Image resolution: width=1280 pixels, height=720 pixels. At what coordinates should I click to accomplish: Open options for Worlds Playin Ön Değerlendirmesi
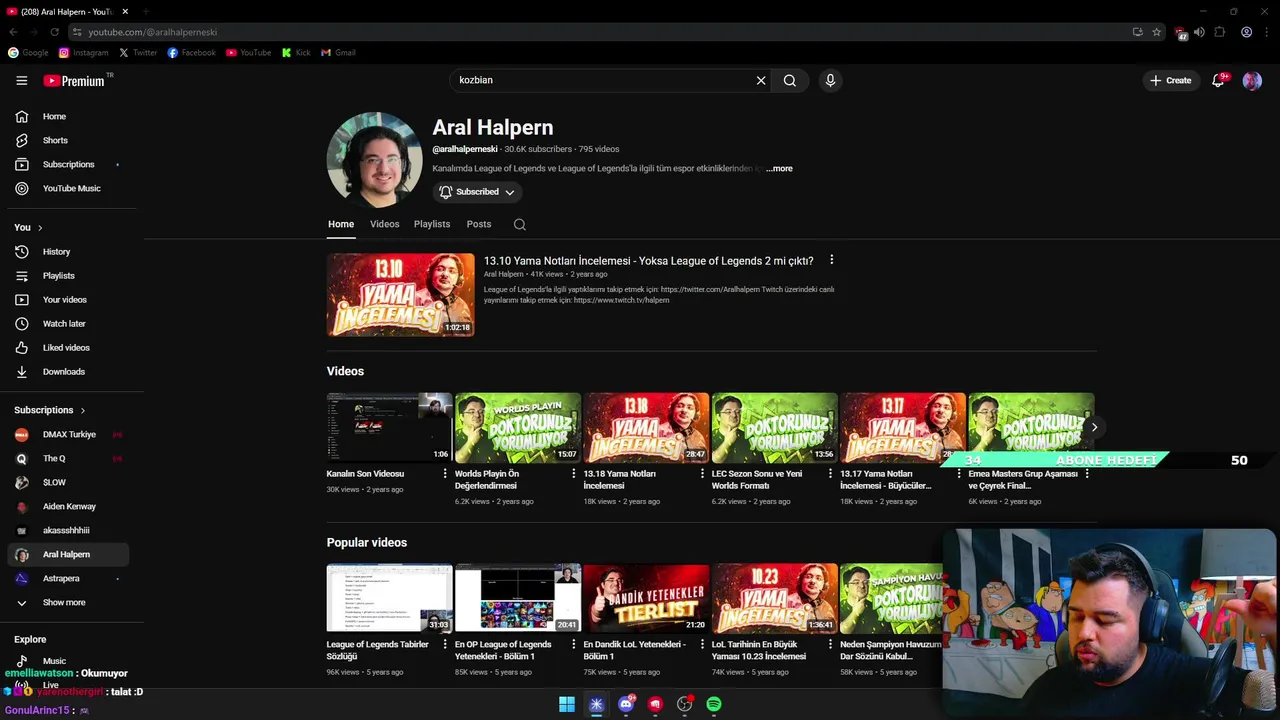574,474
